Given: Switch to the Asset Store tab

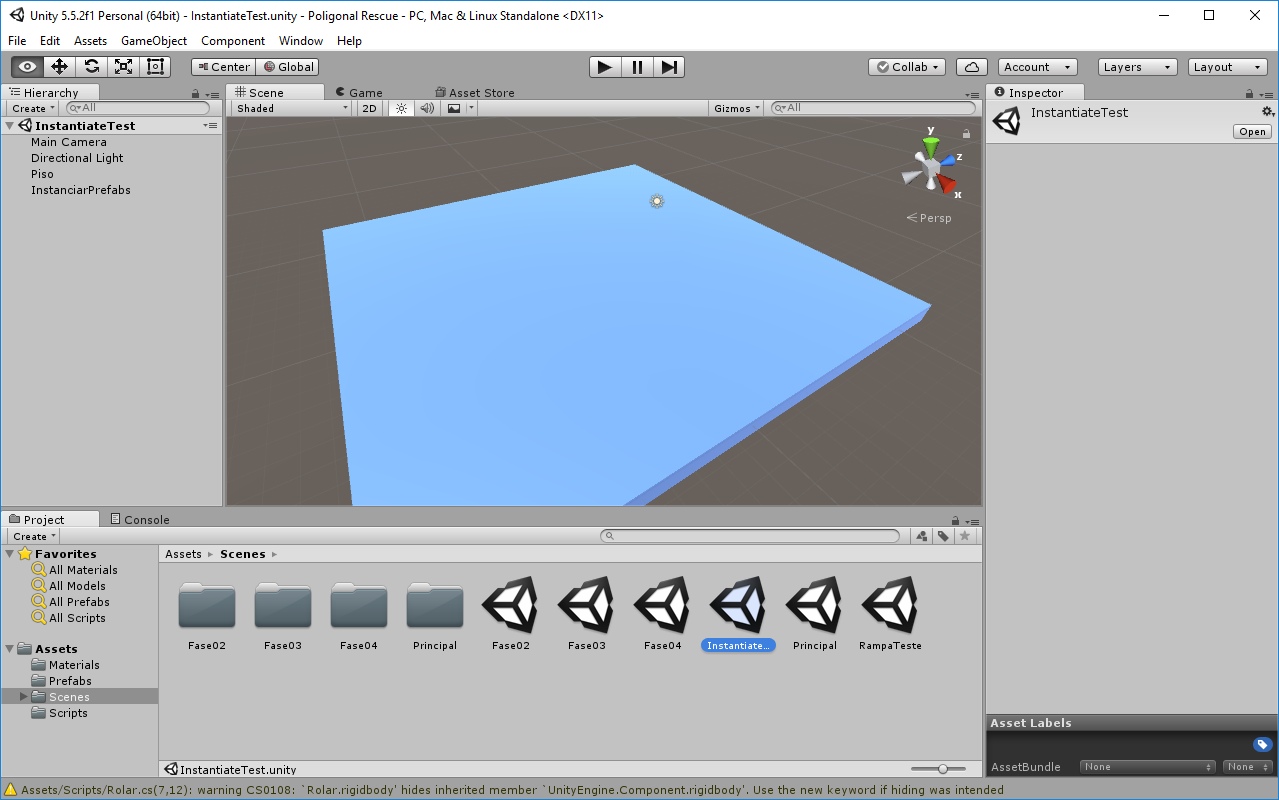Looking at the screenshot, I should coord(475,93).
